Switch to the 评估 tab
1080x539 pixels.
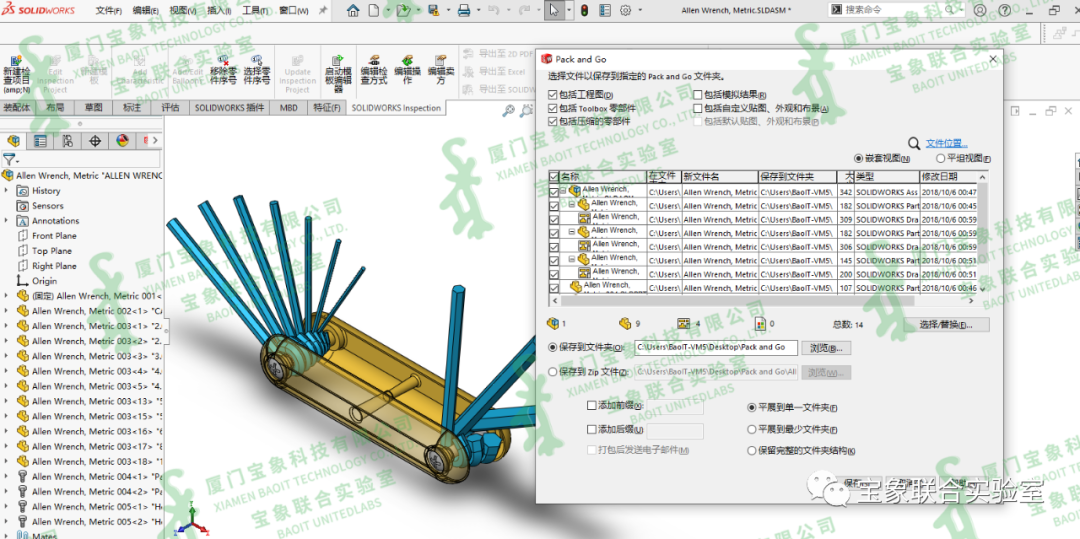[170, 107]
